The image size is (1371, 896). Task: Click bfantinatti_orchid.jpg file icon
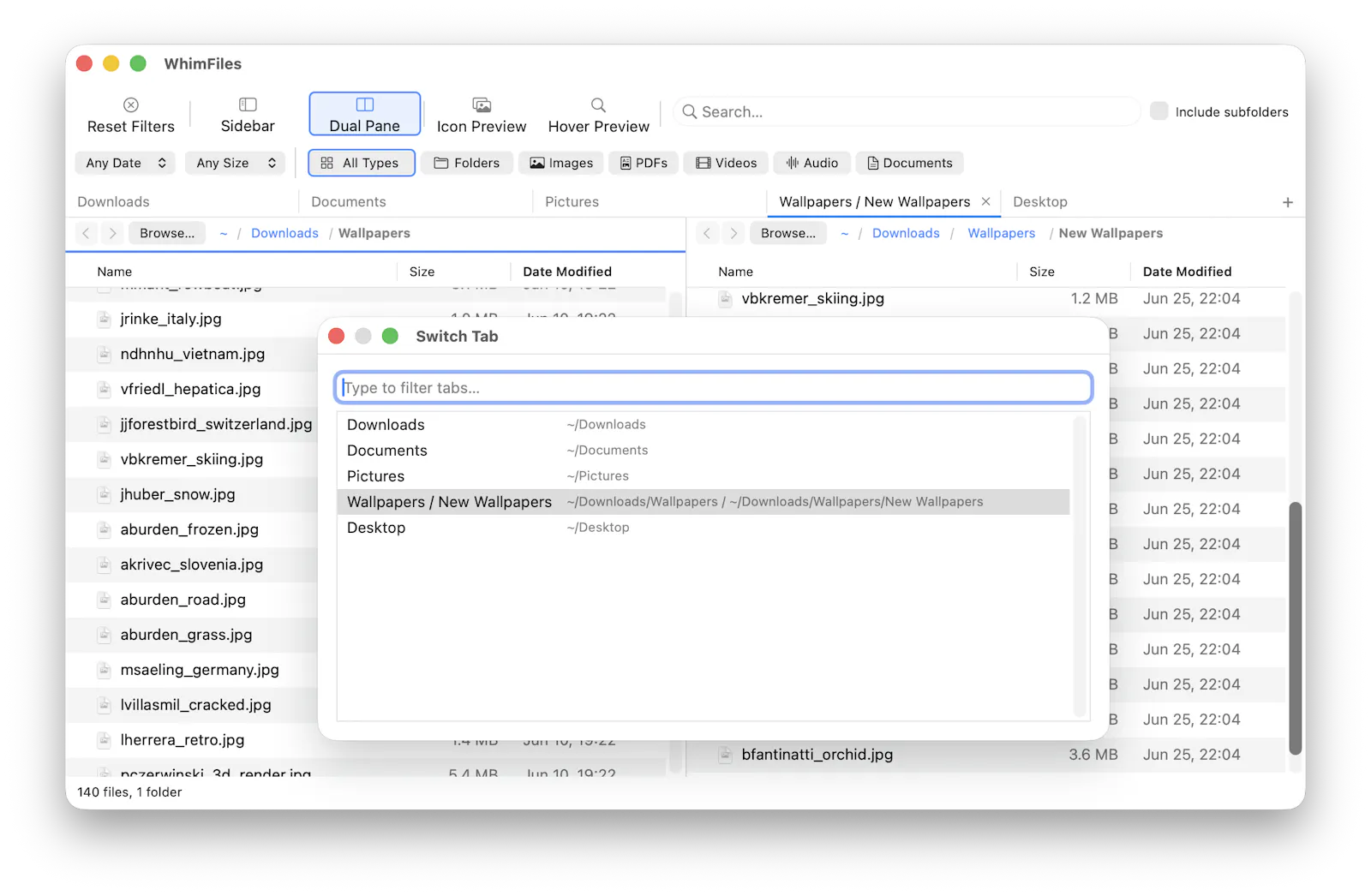pos(725,755)
